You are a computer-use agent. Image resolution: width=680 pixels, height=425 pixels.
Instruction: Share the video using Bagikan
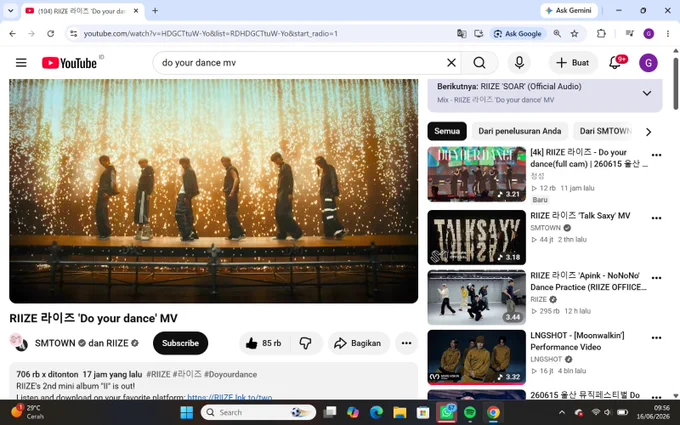click(358, 343)
